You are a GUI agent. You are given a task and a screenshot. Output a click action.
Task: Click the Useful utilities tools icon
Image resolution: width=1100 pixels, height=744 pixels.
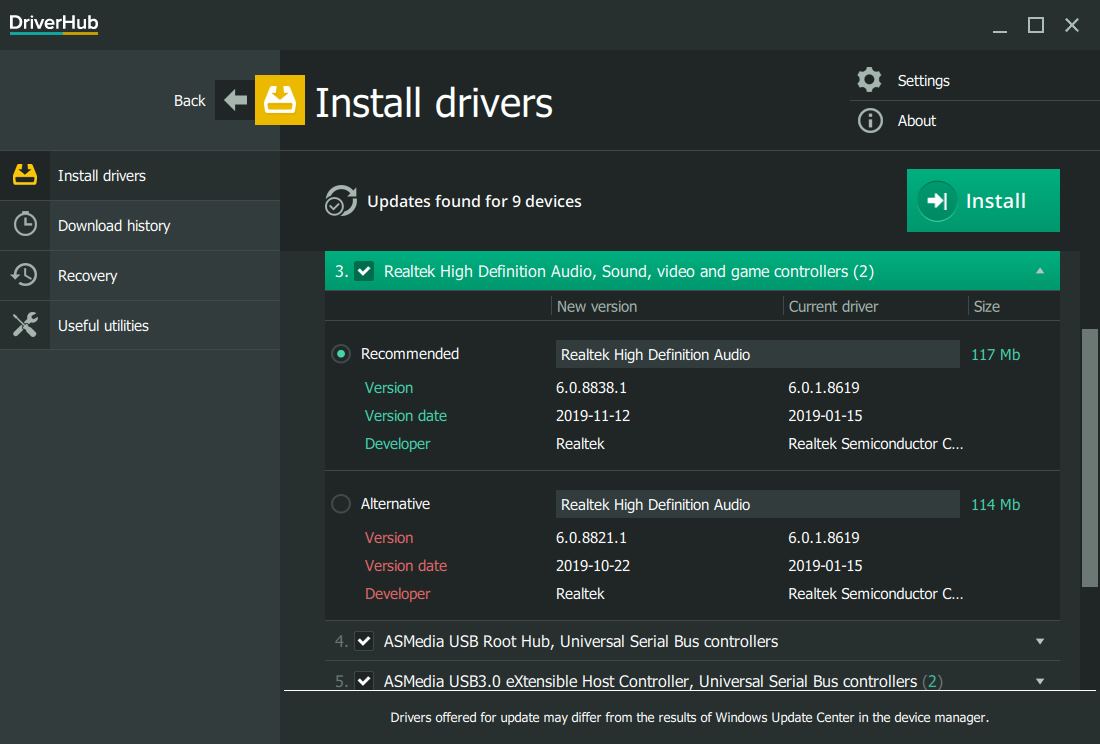tap(25, 325)
